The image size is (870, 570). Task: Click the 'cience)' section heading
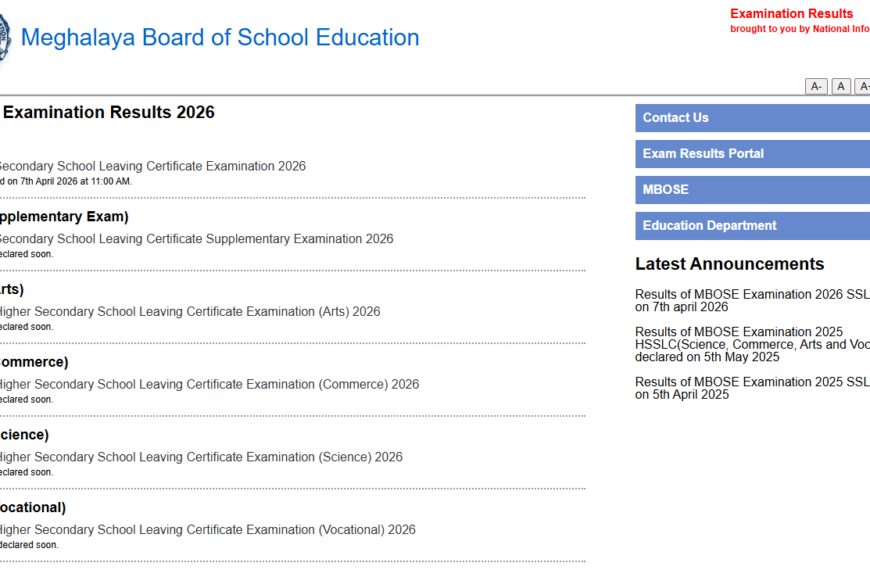(x=24, y=435)
